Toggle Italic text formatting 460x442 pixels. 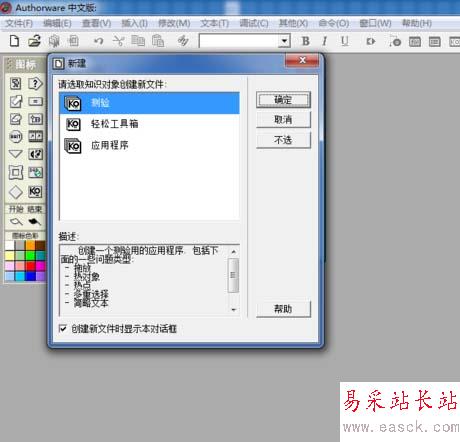click(324, 41)
